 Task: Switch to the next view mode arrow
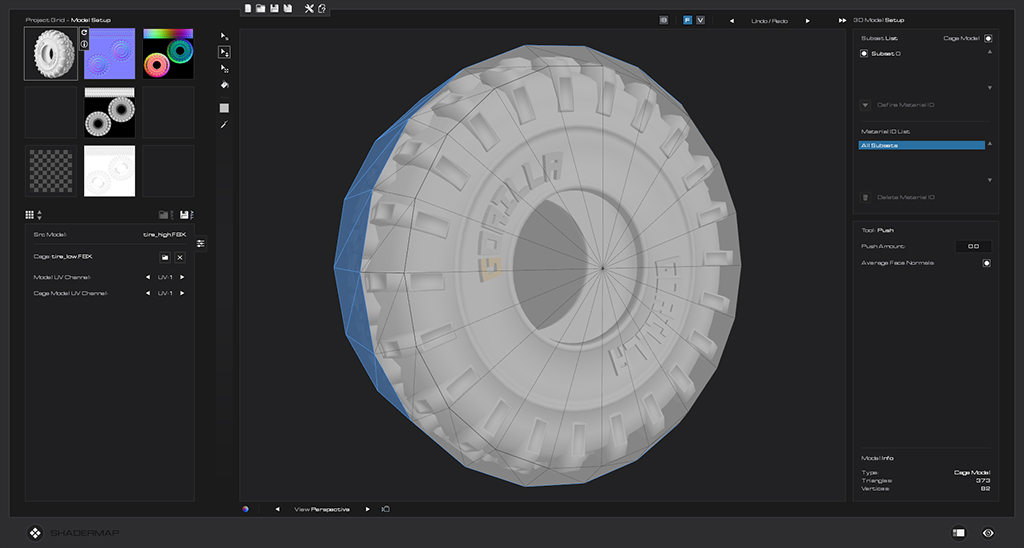(x=367, y=509)
